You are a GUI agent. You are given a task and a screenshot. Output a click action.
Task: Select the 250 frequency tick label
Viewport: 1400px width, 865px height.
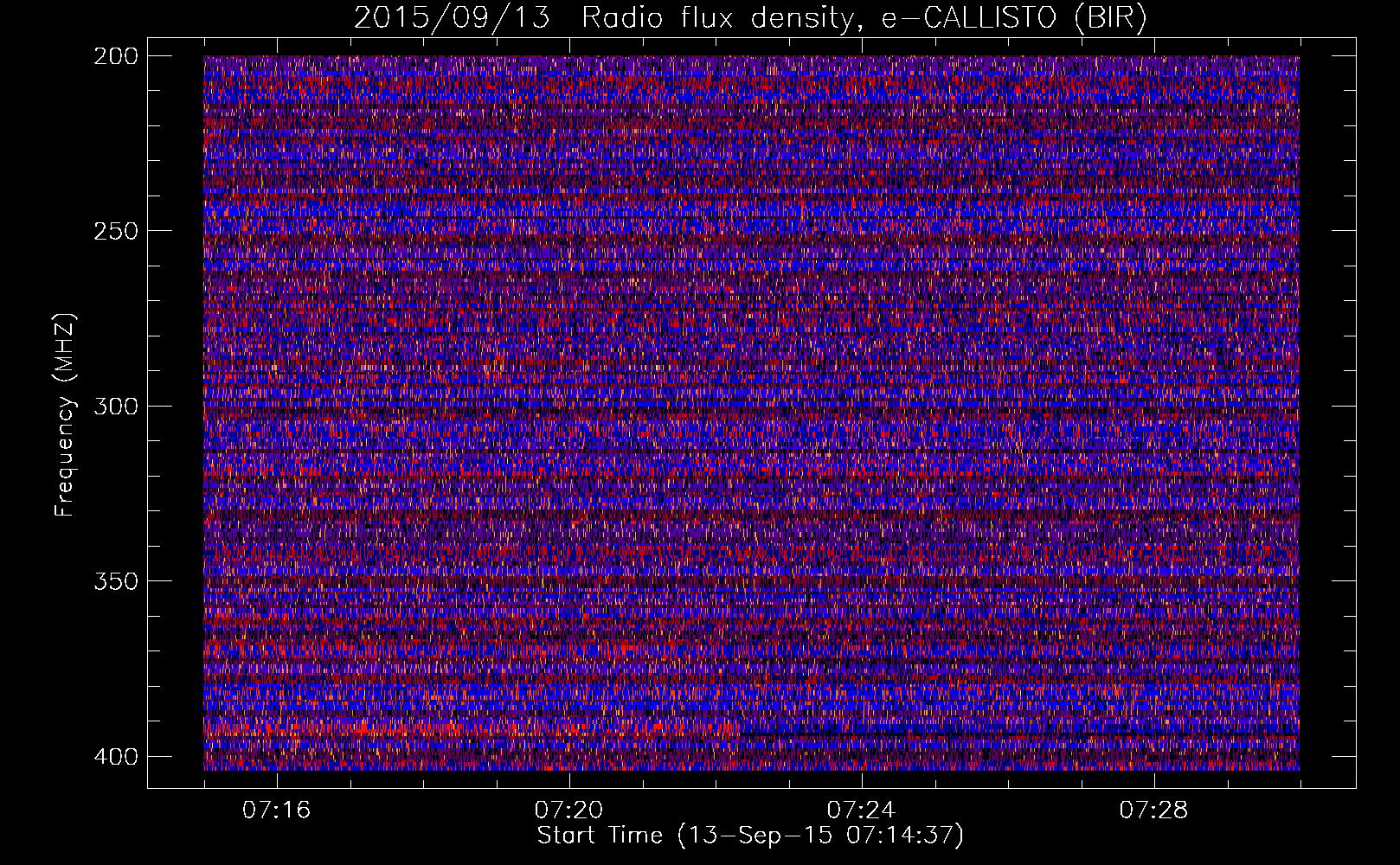pos(115,231)
